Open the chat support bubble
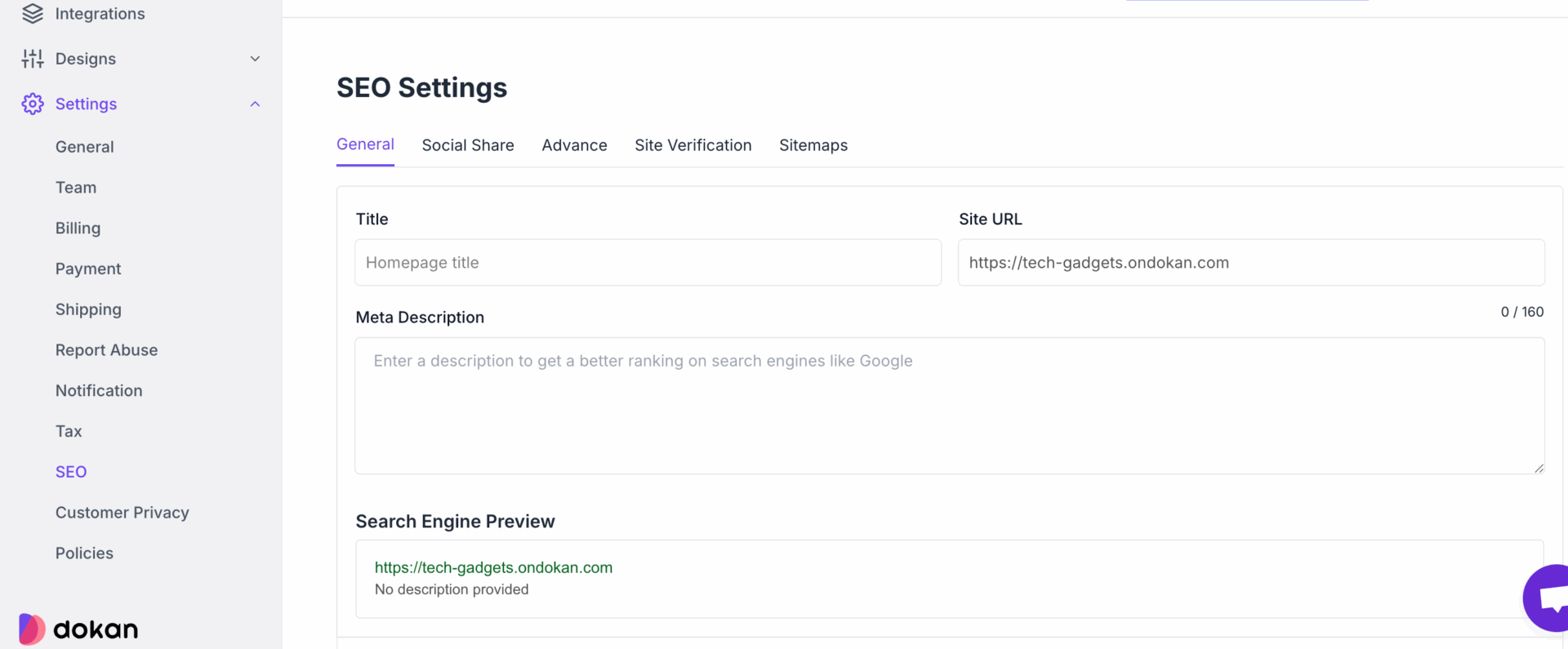This screenshot has height=649, width=1568. [x=1546, y=598]
